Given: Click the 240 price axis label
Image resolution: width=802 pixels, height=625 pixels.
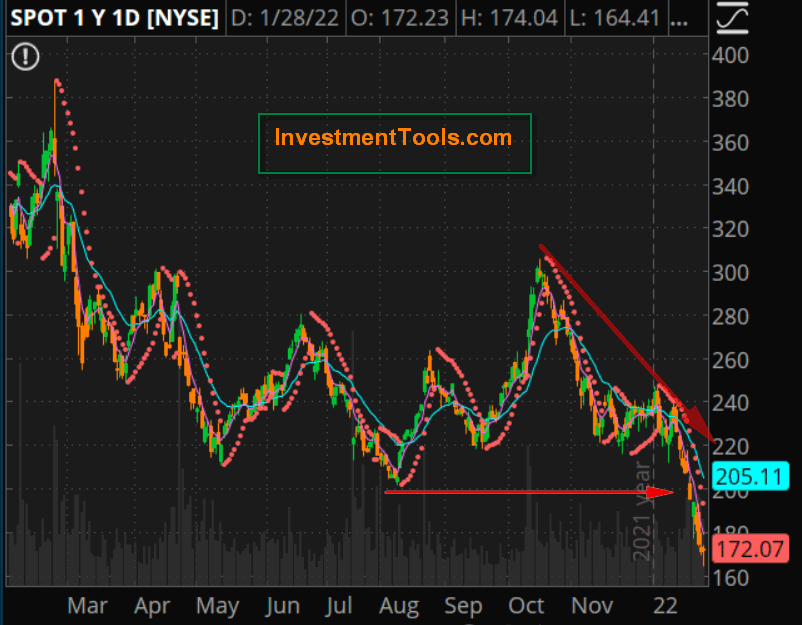Looking at the screenshot, I should (730, 403).
